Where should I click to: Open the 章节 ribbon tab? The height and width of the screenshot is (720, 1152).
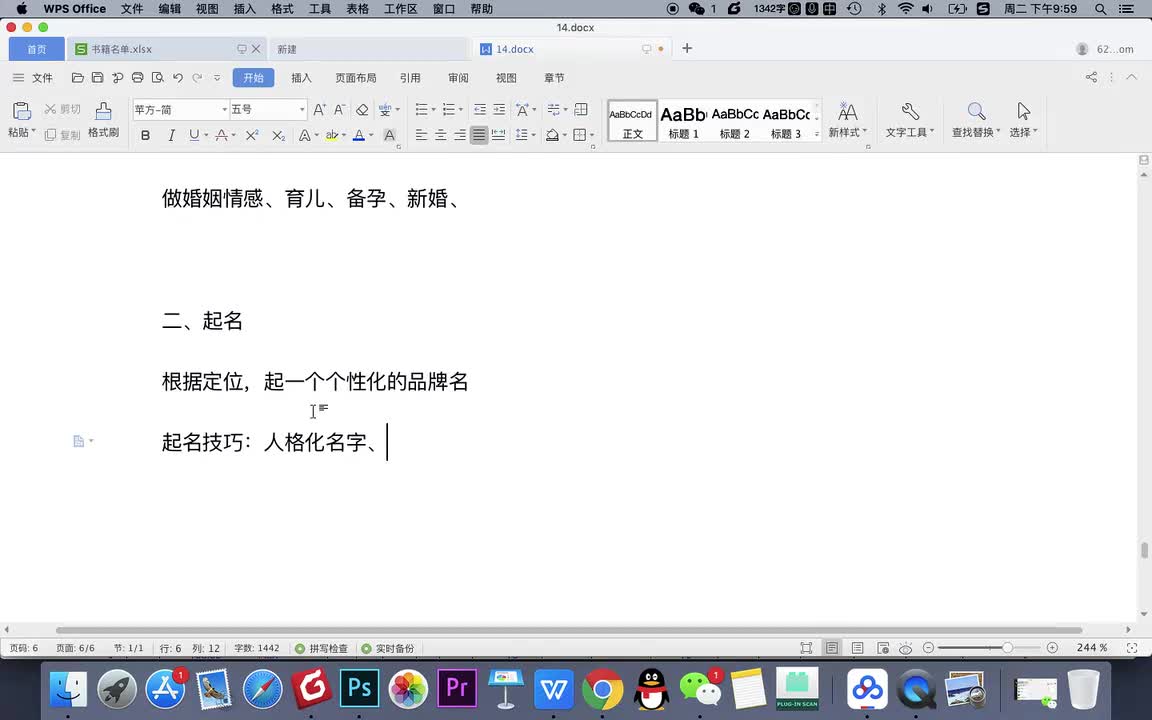click(x=554, y=78)
